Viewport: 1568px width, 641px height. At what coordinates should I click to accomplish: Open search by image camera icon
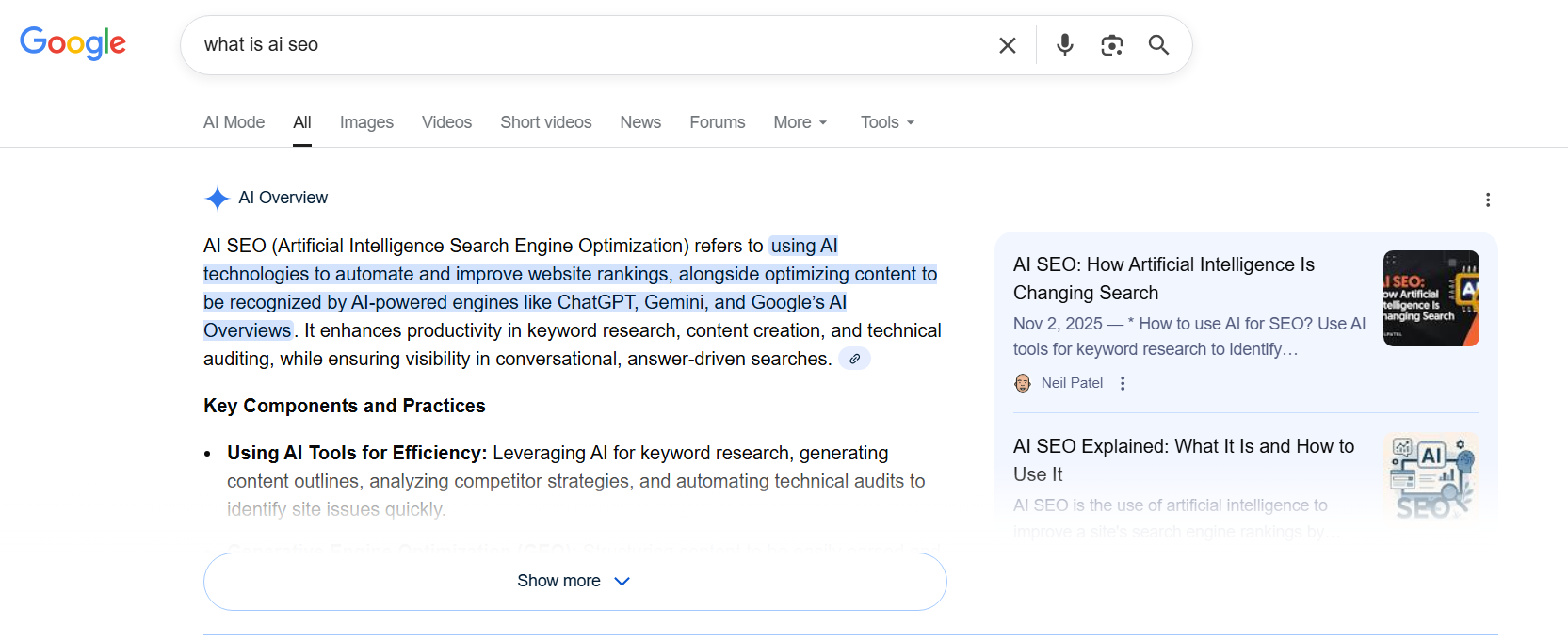coord(1112,45)
